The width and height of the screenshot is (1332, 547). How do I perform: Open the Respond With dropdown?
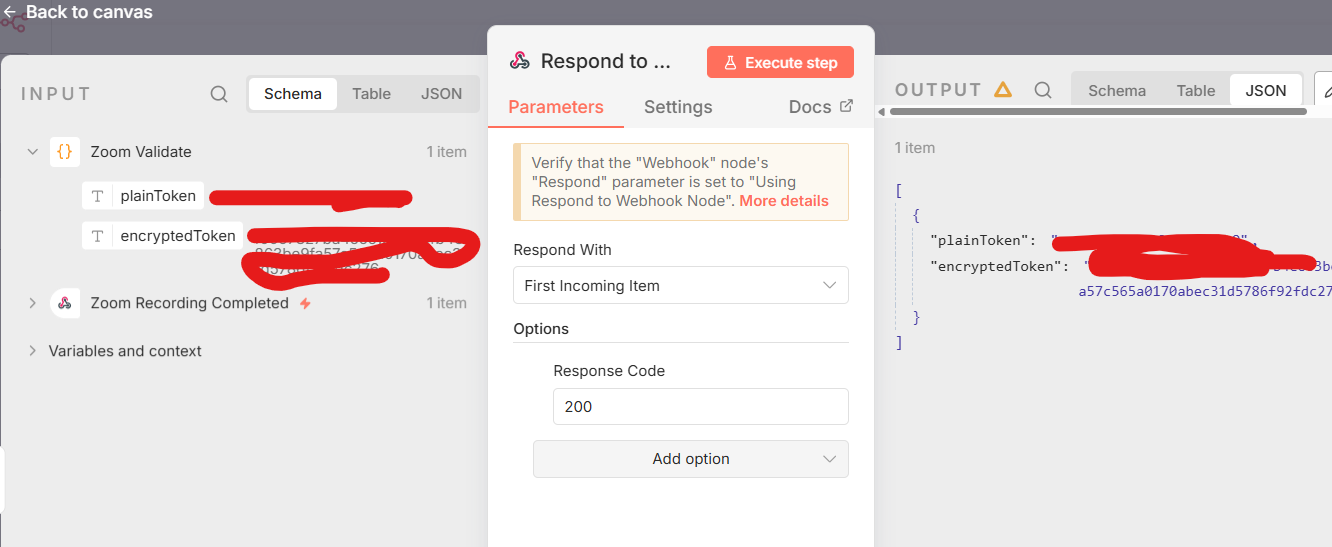680,286
